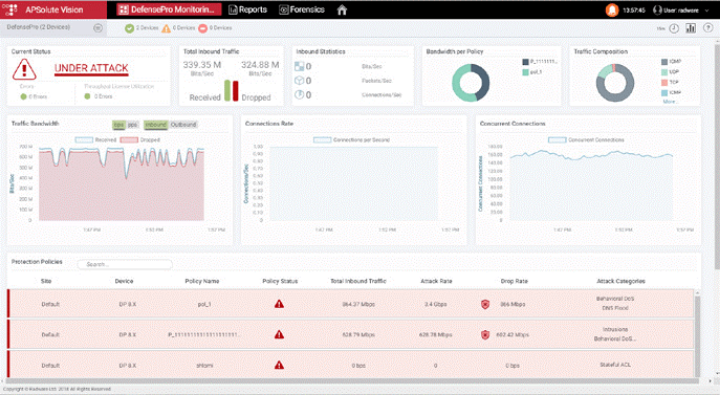
Task: Toggle the TCP legend swatch in Traffic Composition
Action: click(664, 82)
